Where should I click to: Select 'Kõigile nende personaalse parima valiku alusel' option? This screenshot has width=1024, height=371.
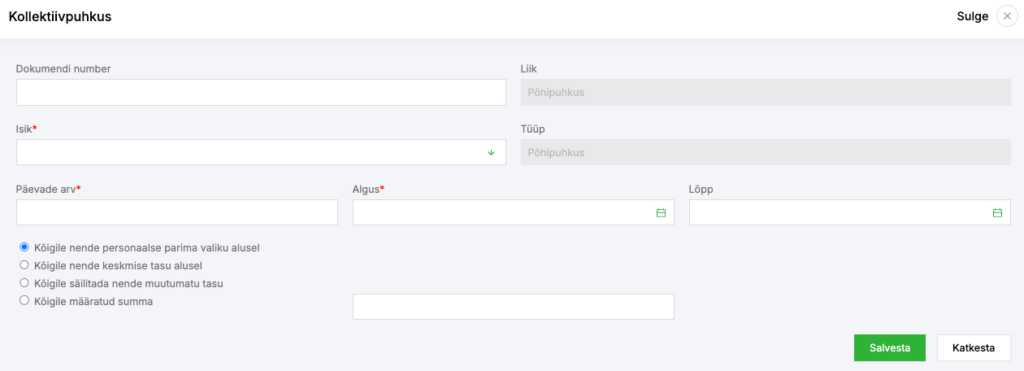coord(25,247)
